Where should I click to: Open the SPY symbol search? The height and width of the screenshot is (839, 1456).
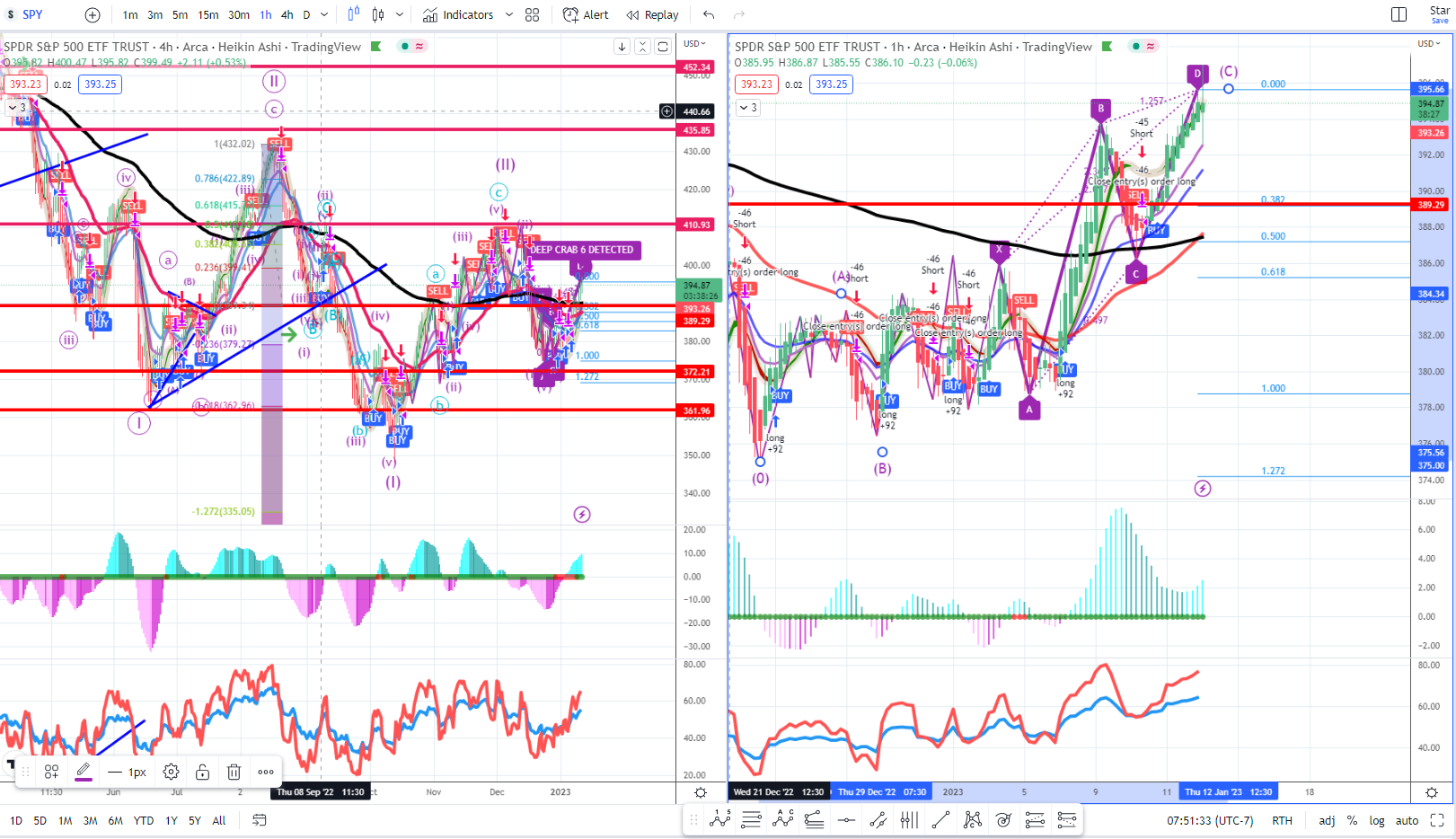tap(32, 14)
